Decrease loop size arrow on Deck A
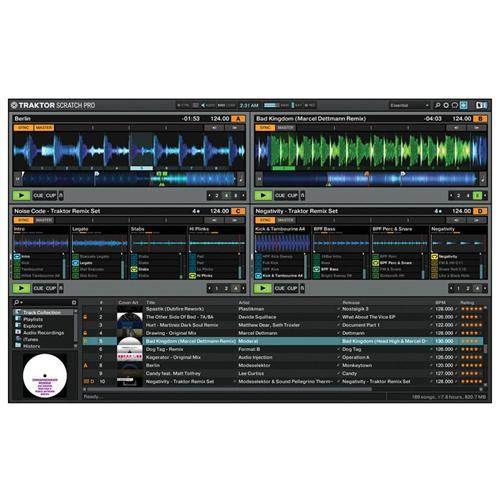500x500 pixels. click(x=209, y=196)
